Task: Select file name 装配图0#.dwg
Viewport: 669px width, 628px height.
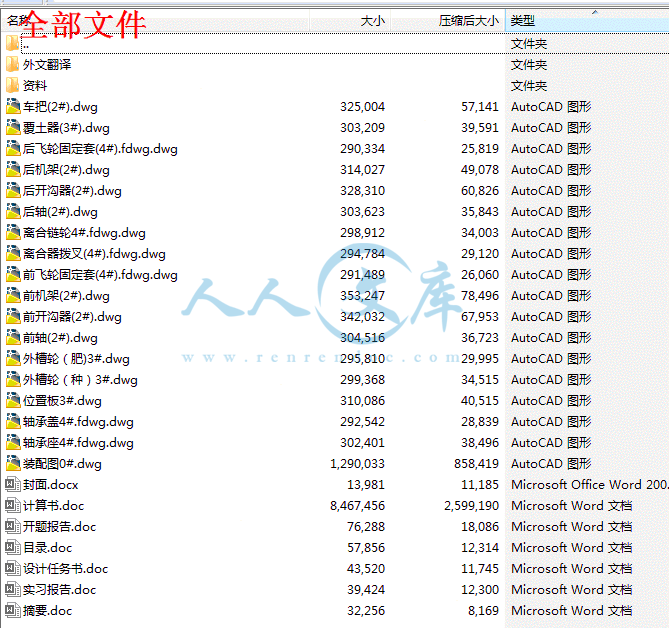Action: [x=62, y=464]
